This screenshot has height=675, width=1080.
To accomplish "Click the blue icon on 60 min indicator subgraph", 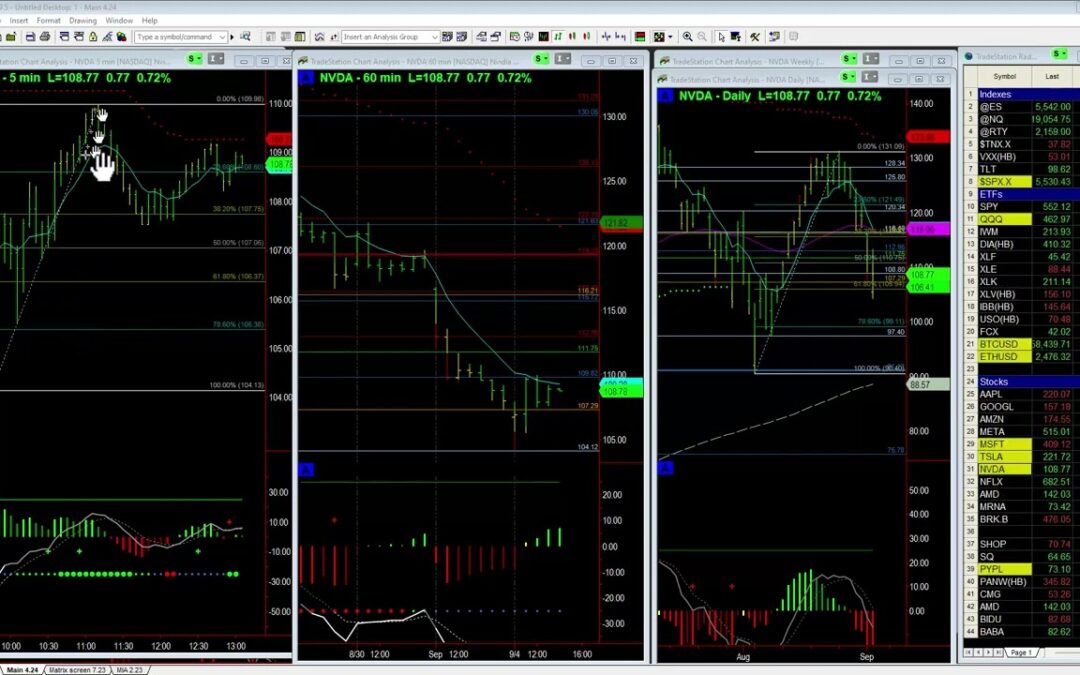I will 307,470.
